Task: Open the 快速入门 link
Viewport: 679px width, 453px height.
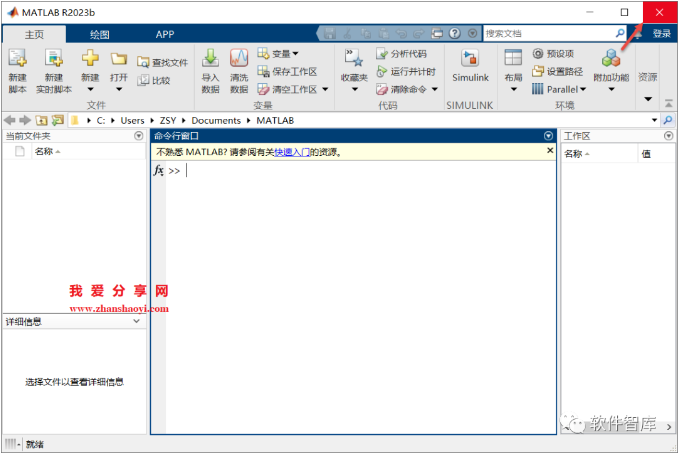Action: [x=292, y=152]
